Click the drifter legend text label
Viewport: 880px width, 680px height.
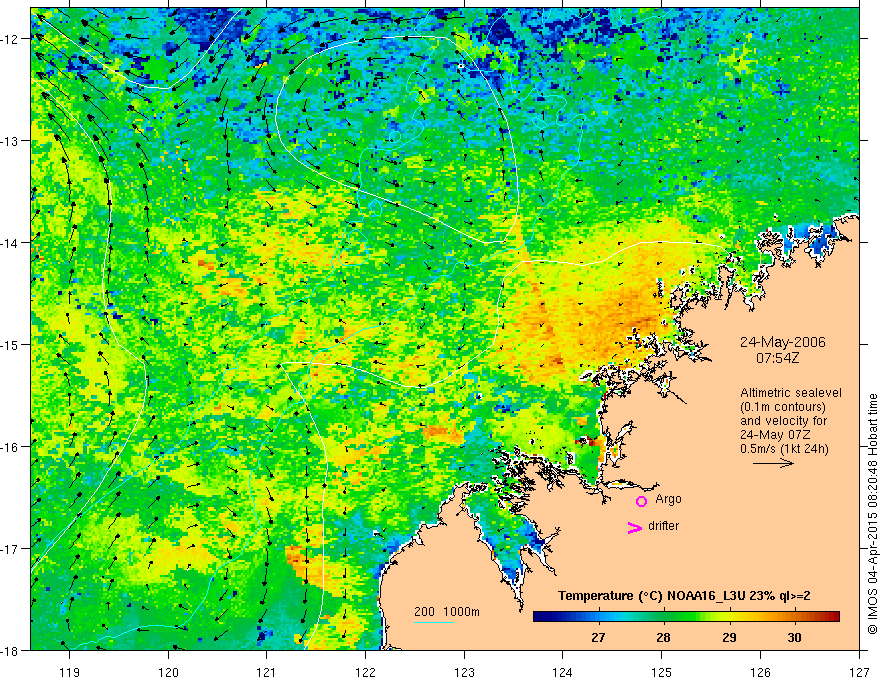(x=663, y=526)
